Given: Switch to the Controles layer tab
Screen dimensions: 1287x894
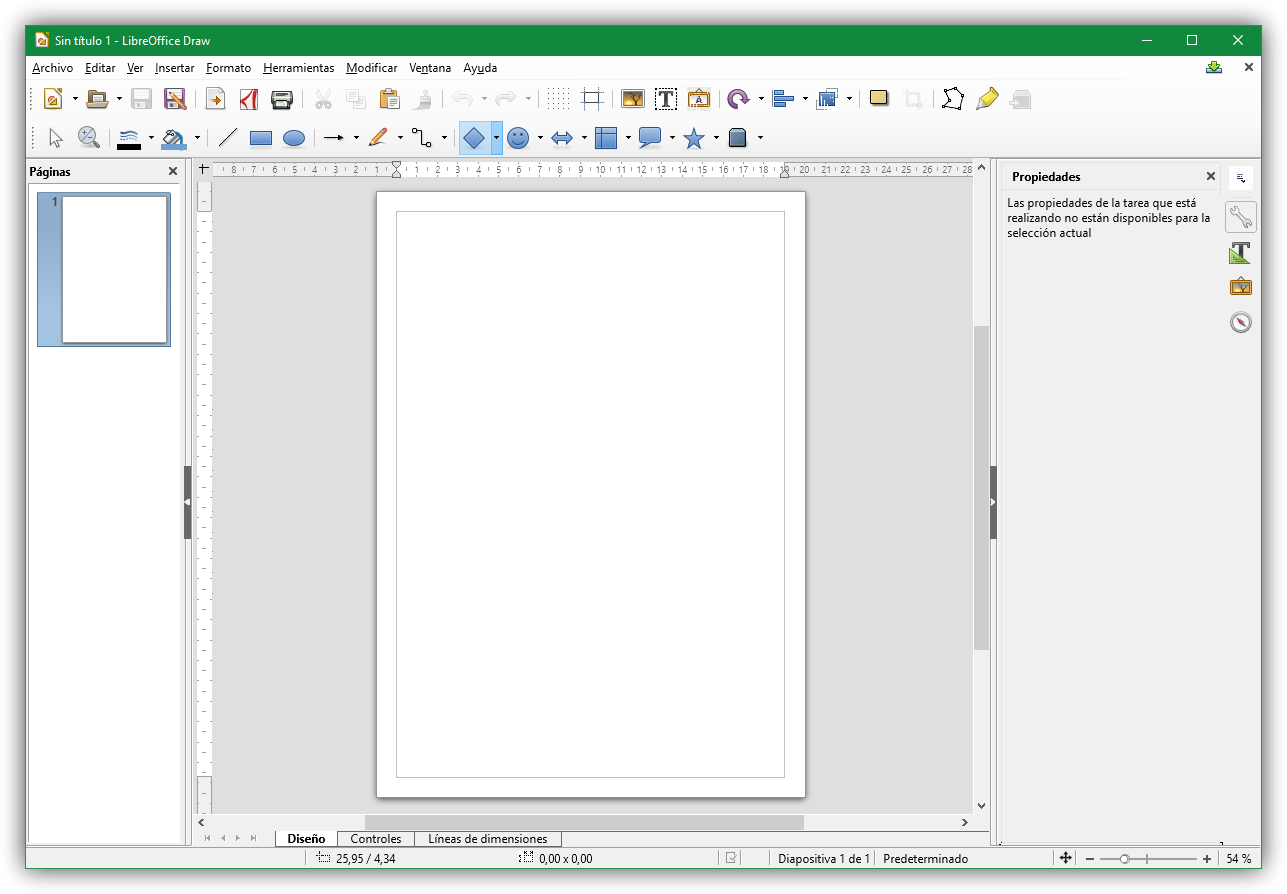Looking at the screenshot, I should point(376,839).
